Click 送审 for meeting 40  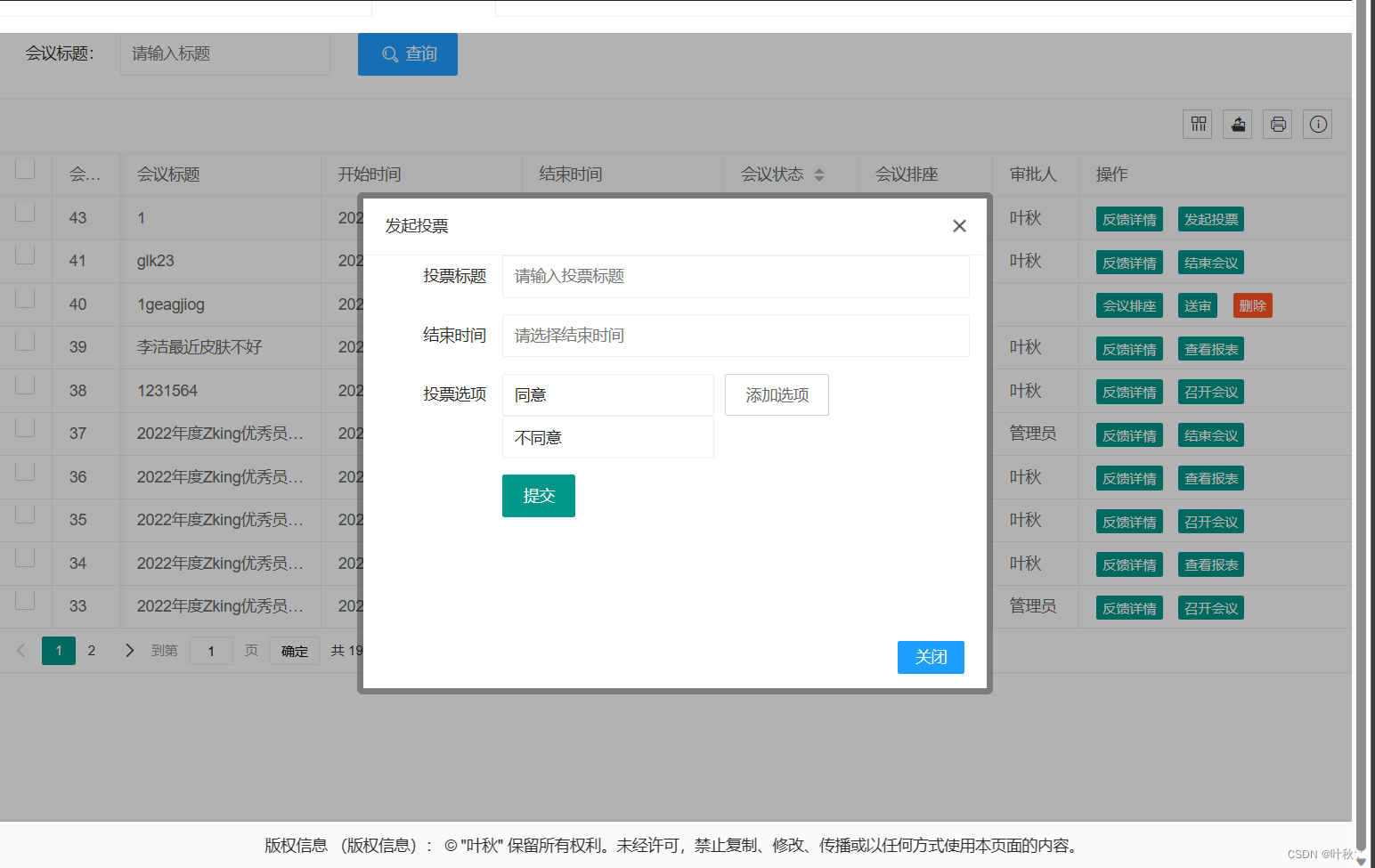pyautogui.click(x=1198, y=305)
